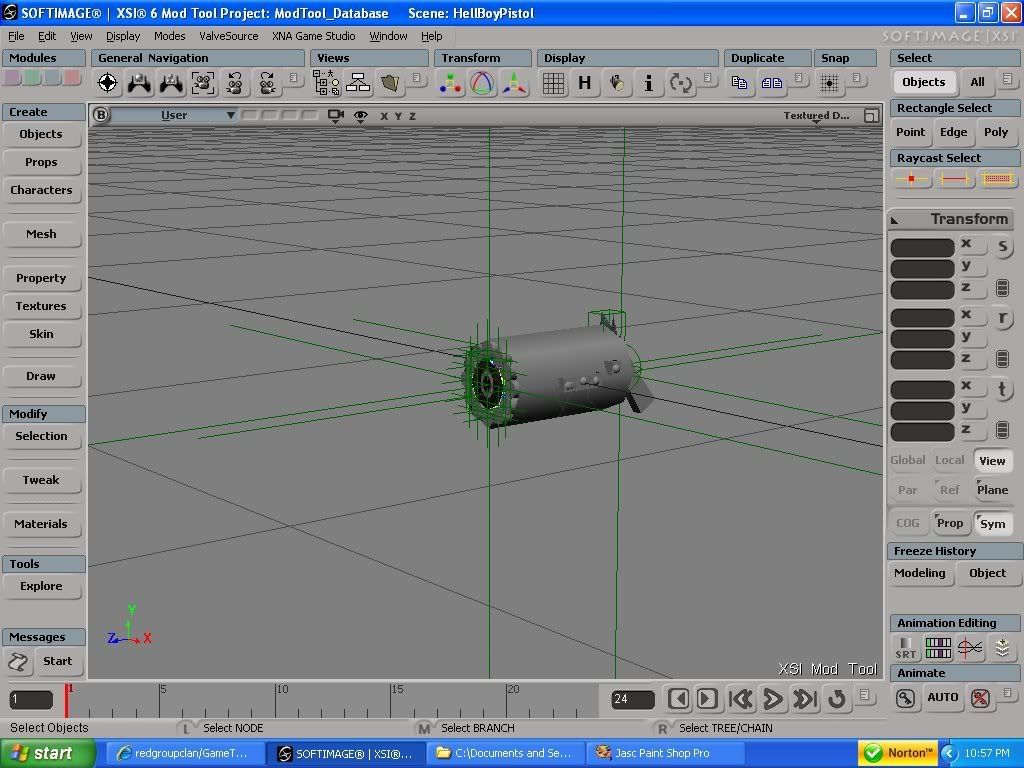Maximize the viewport with the corner icon

pyautogui.click(x=871, y=116)
